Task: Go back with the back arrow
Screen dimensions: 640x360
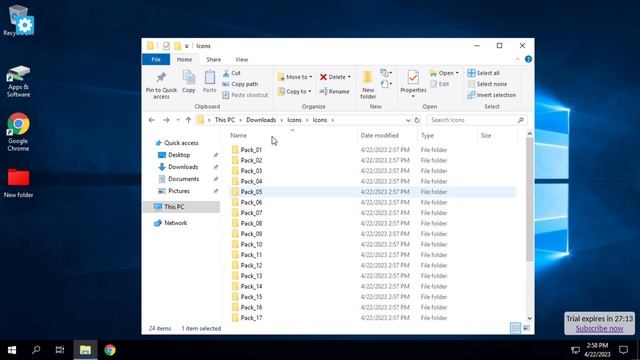Action: tap(152, 120)
